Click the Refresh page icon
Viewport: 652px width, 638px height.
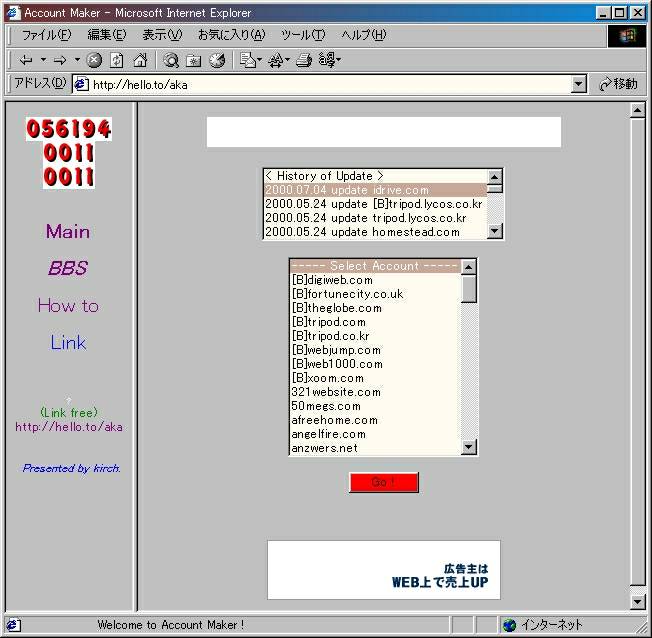(116, 60)
